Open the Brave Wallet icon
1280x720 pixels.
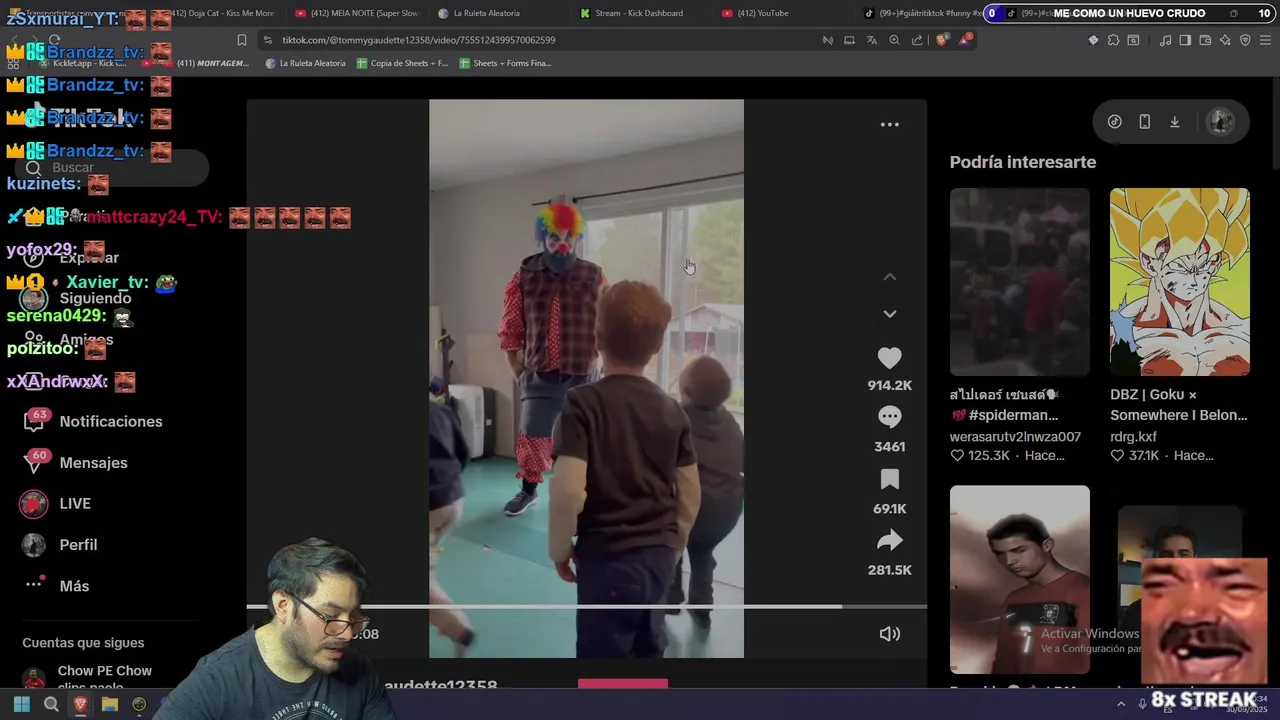click(x=1205, y=40)
